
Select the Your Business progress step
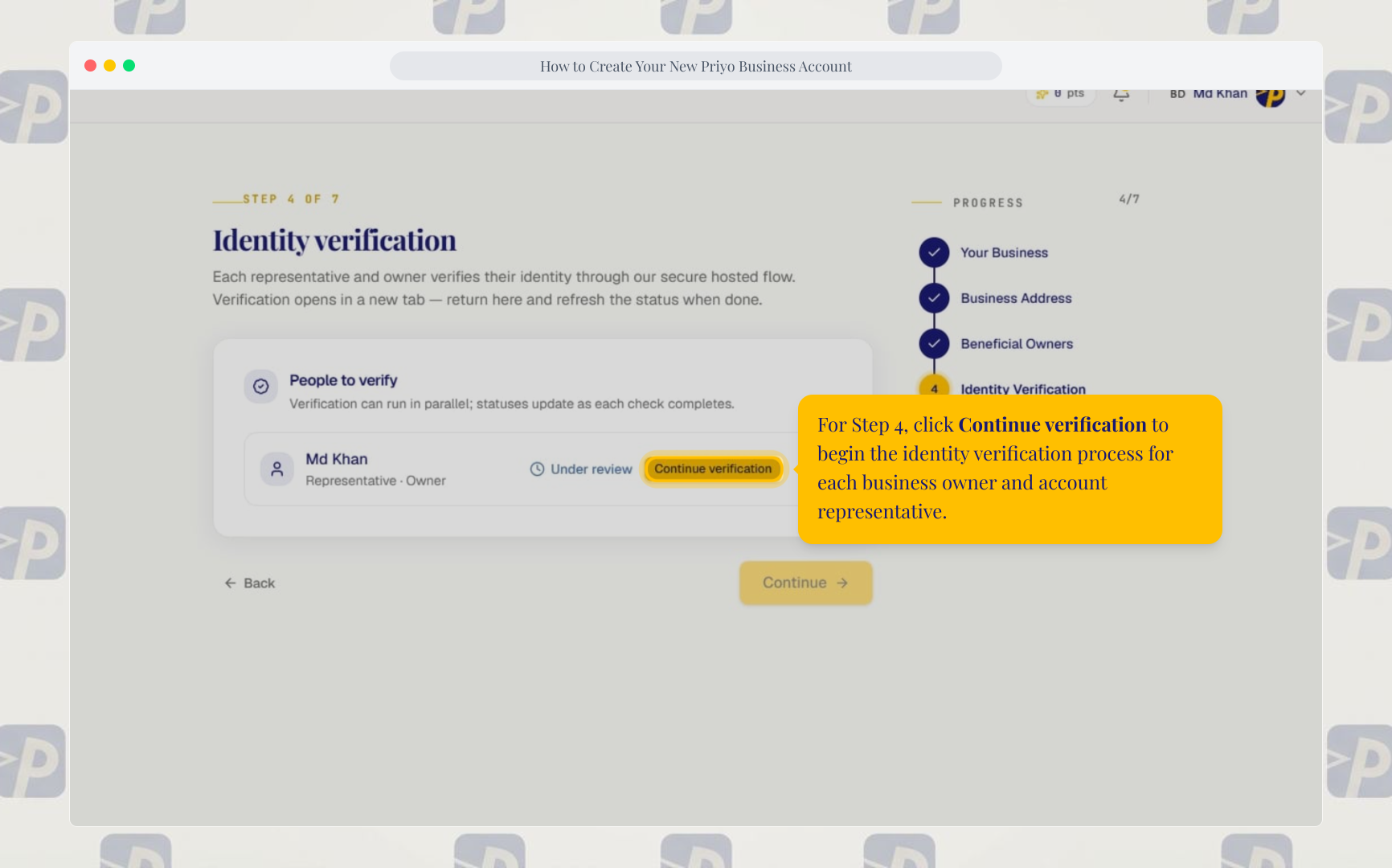[x=1004, y=252]
